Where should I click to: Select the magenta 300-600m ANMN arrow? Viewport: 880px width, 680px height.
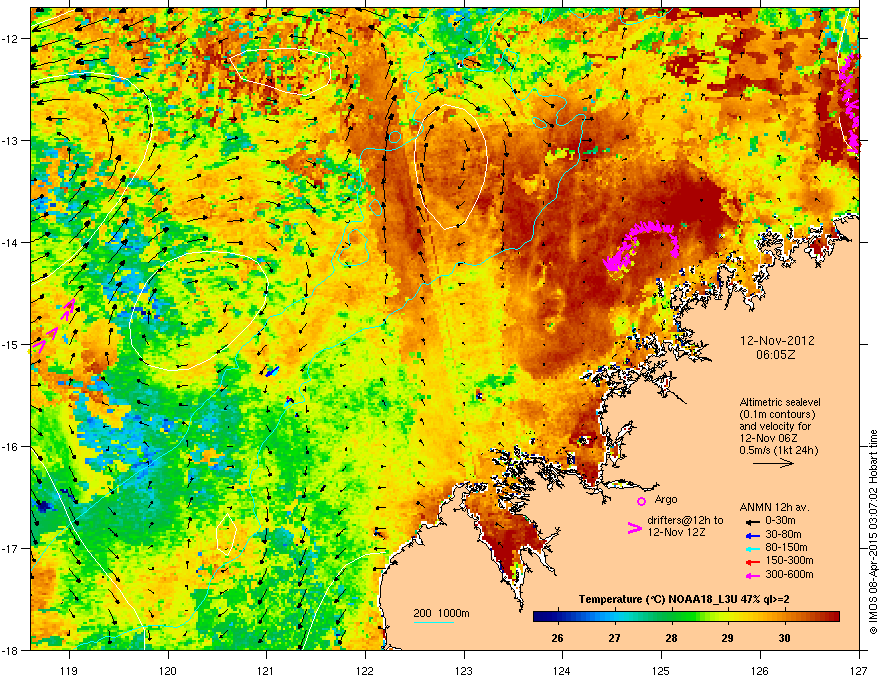(751, 575)
